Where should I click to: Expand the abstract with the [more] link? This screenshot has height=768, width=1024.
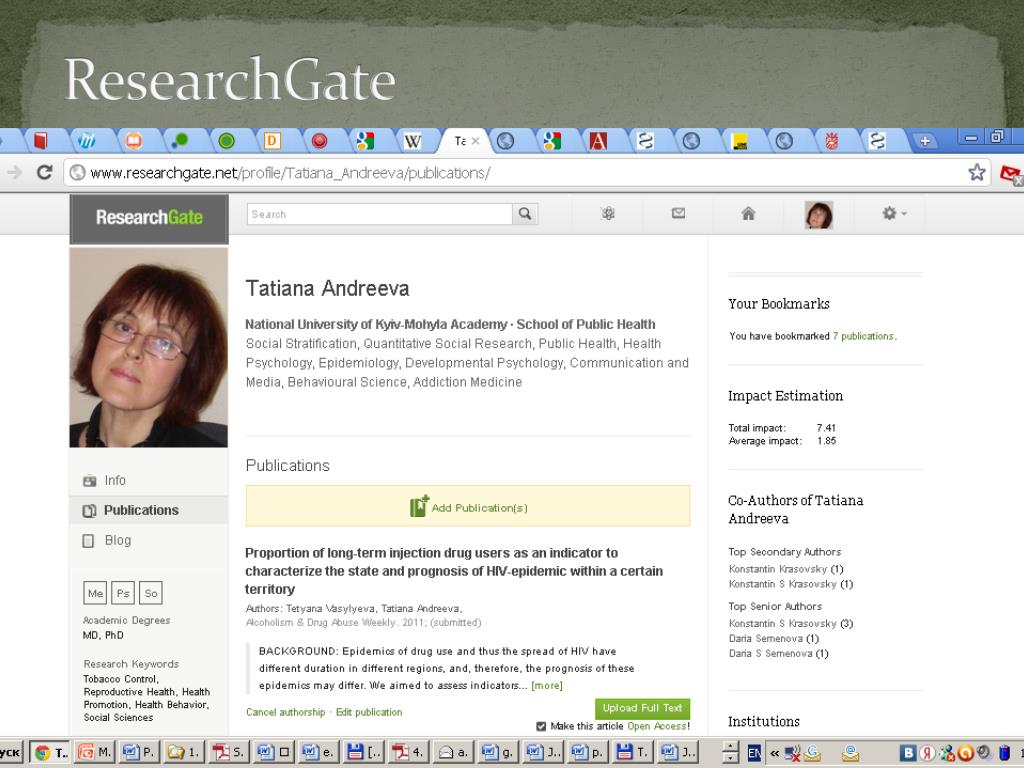[x=547, y=686]
